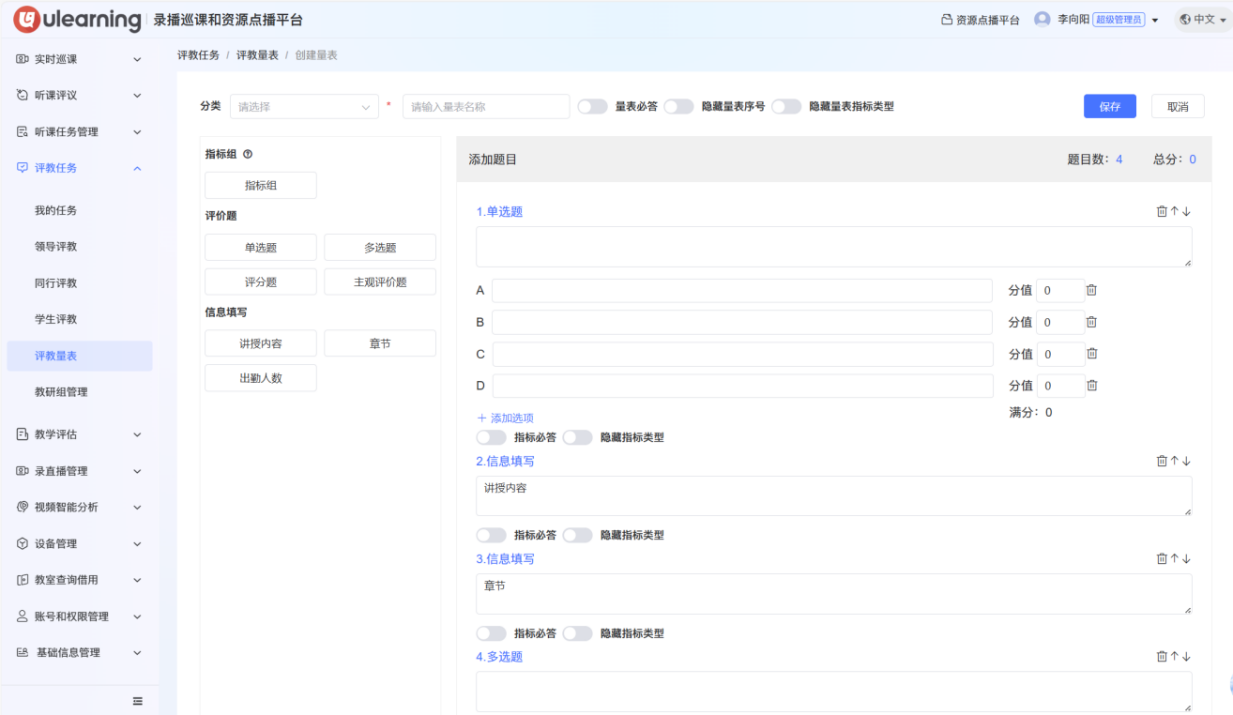Delete question 1 using its trash icon

(x=1161, y=212)
